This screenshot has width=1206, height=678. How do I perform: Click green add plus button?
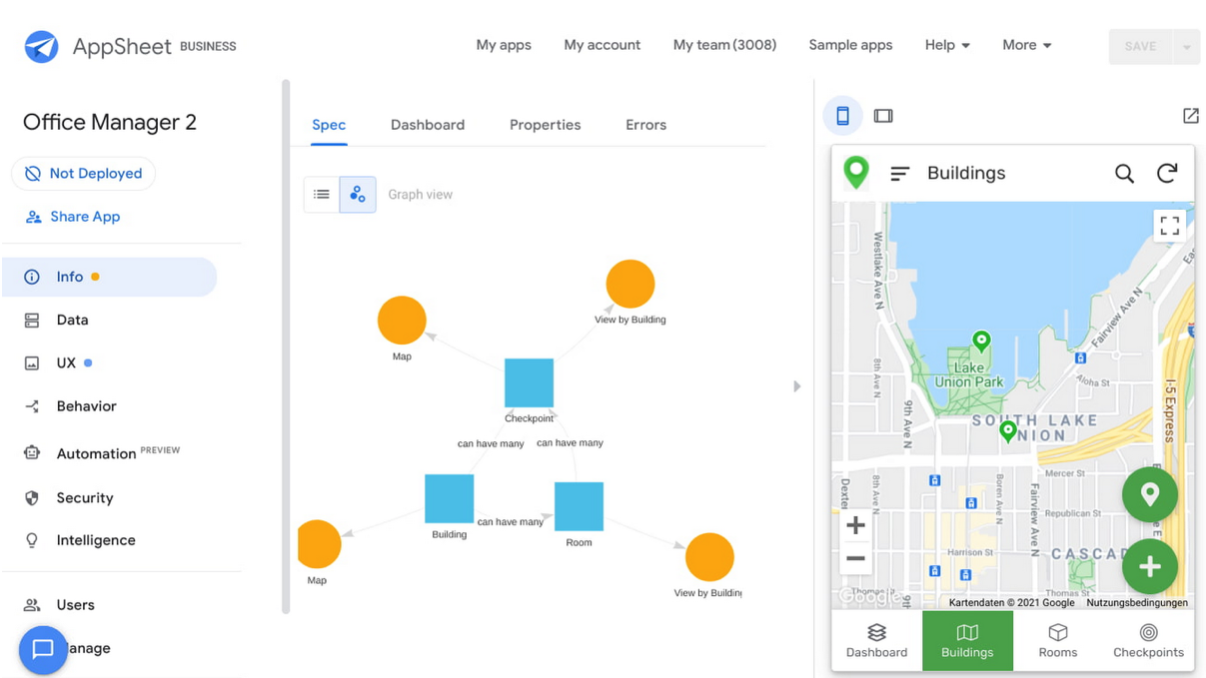[x=1150, y=566]
